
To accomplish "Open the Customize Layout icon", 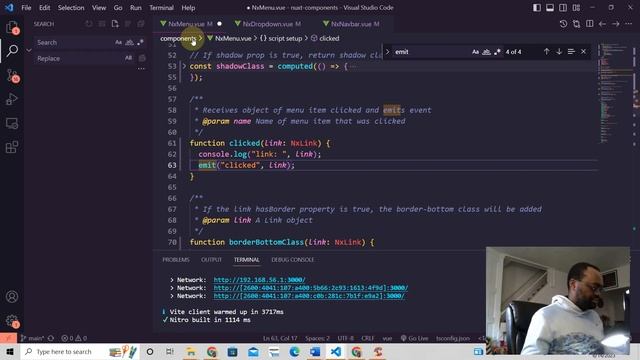I will pos(576,8).
